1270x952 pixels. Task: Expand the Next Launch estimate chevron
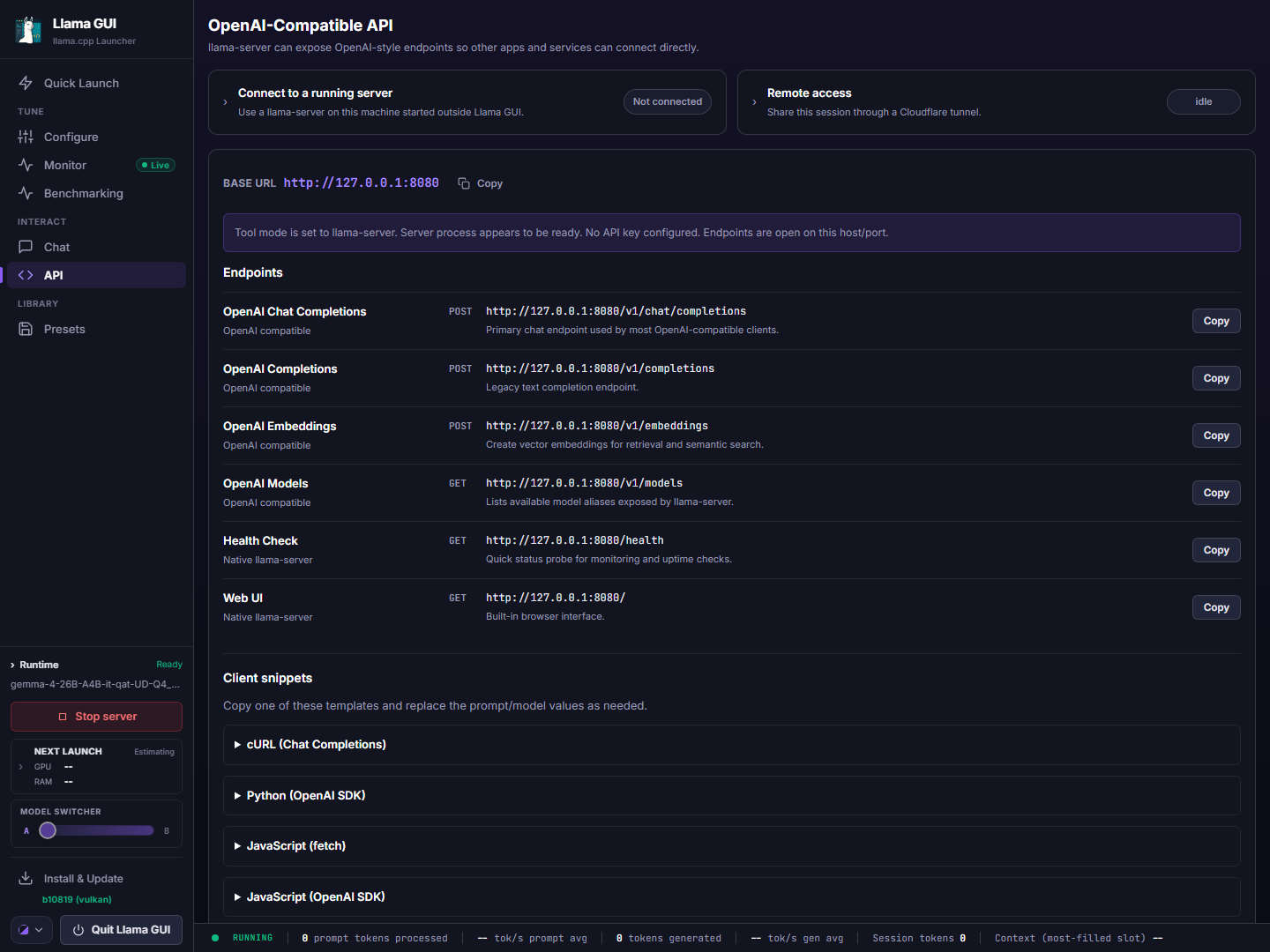(x=21, y=767)
